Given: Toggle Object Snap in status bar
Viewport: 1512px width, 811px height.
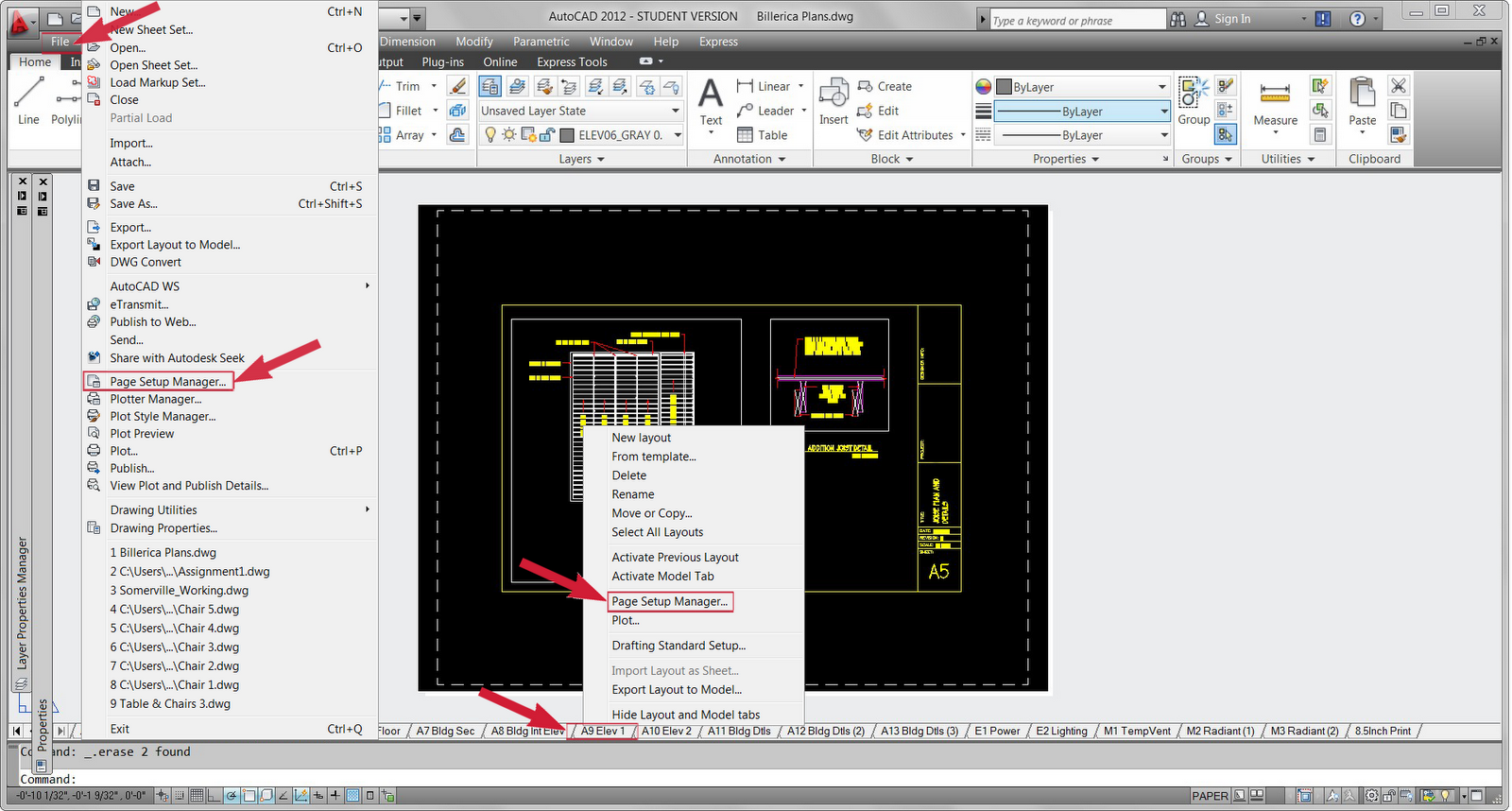Looking at the screenshot, I should pyautogui.click(x=249, y=796).
